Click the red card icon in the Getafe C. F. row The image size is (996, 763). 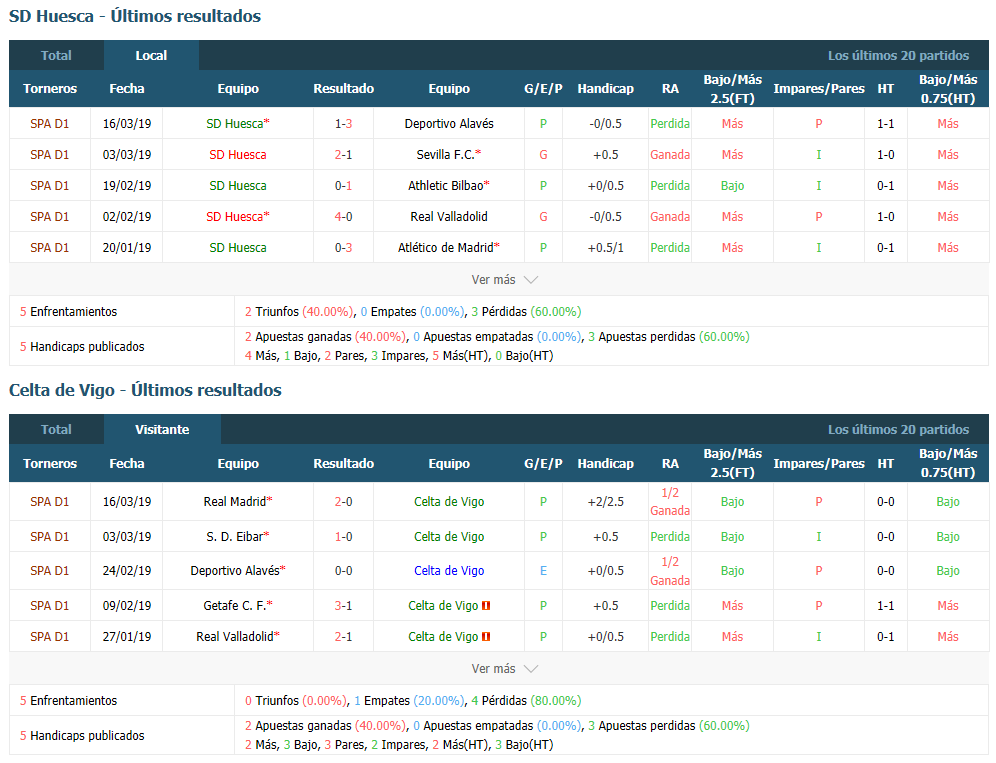pos(486,605)
